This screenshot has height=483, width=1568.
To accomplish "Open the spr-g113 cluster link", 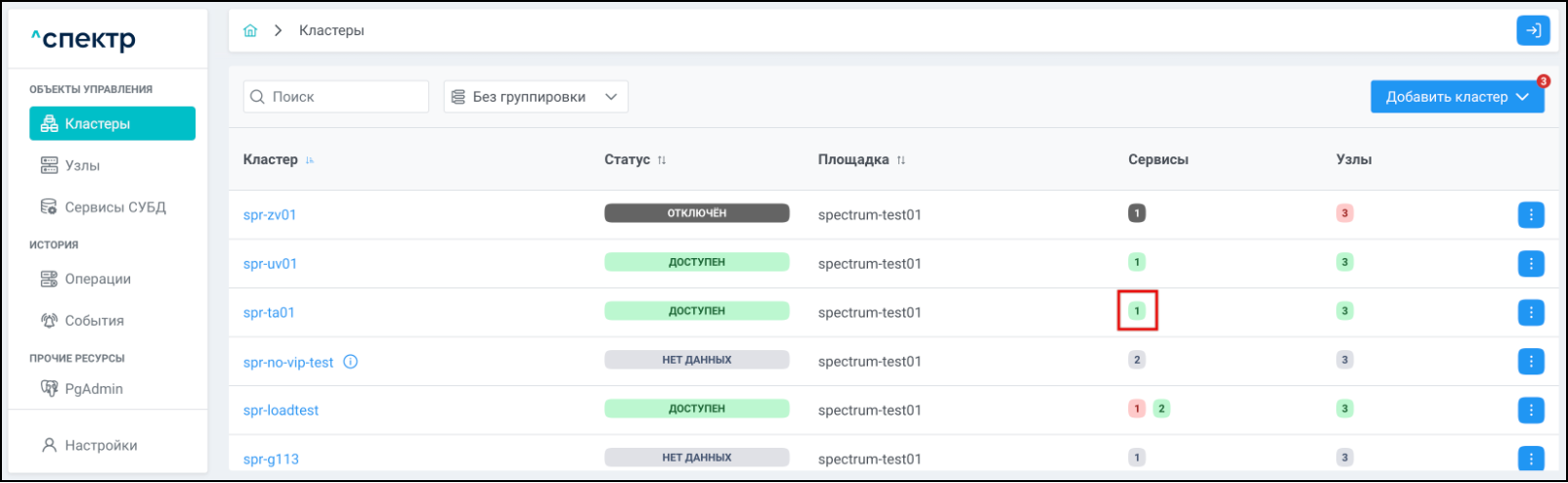I will (271, 459).
